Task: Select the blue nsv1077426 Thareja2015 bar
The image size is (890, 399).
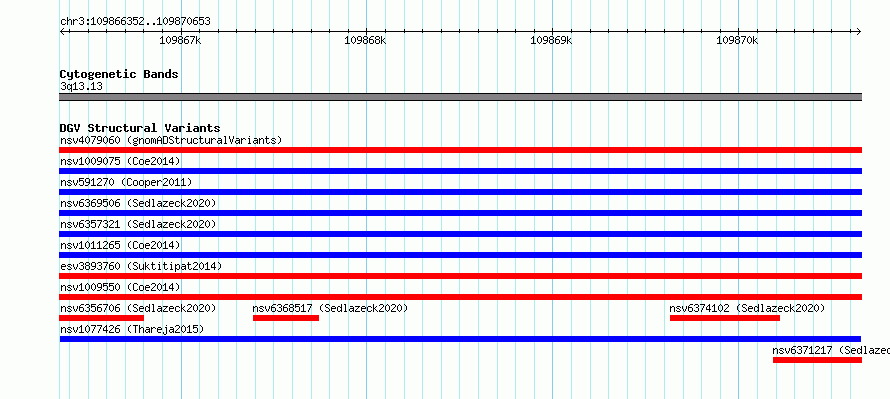Action: [x=460, y=339]
